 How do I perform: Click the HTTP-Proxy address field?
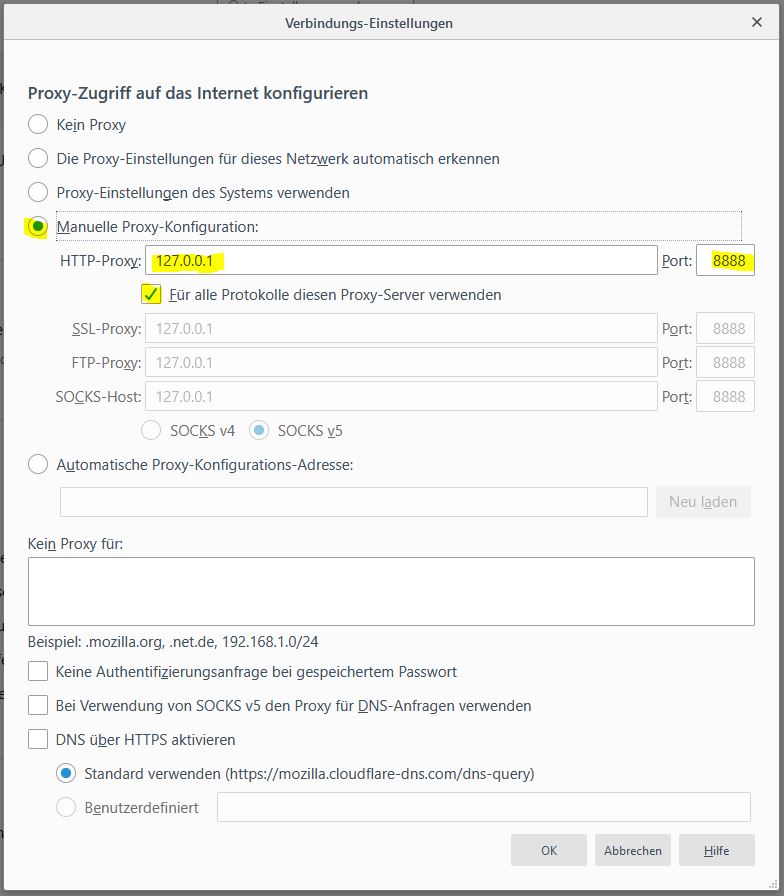(400, 261)
